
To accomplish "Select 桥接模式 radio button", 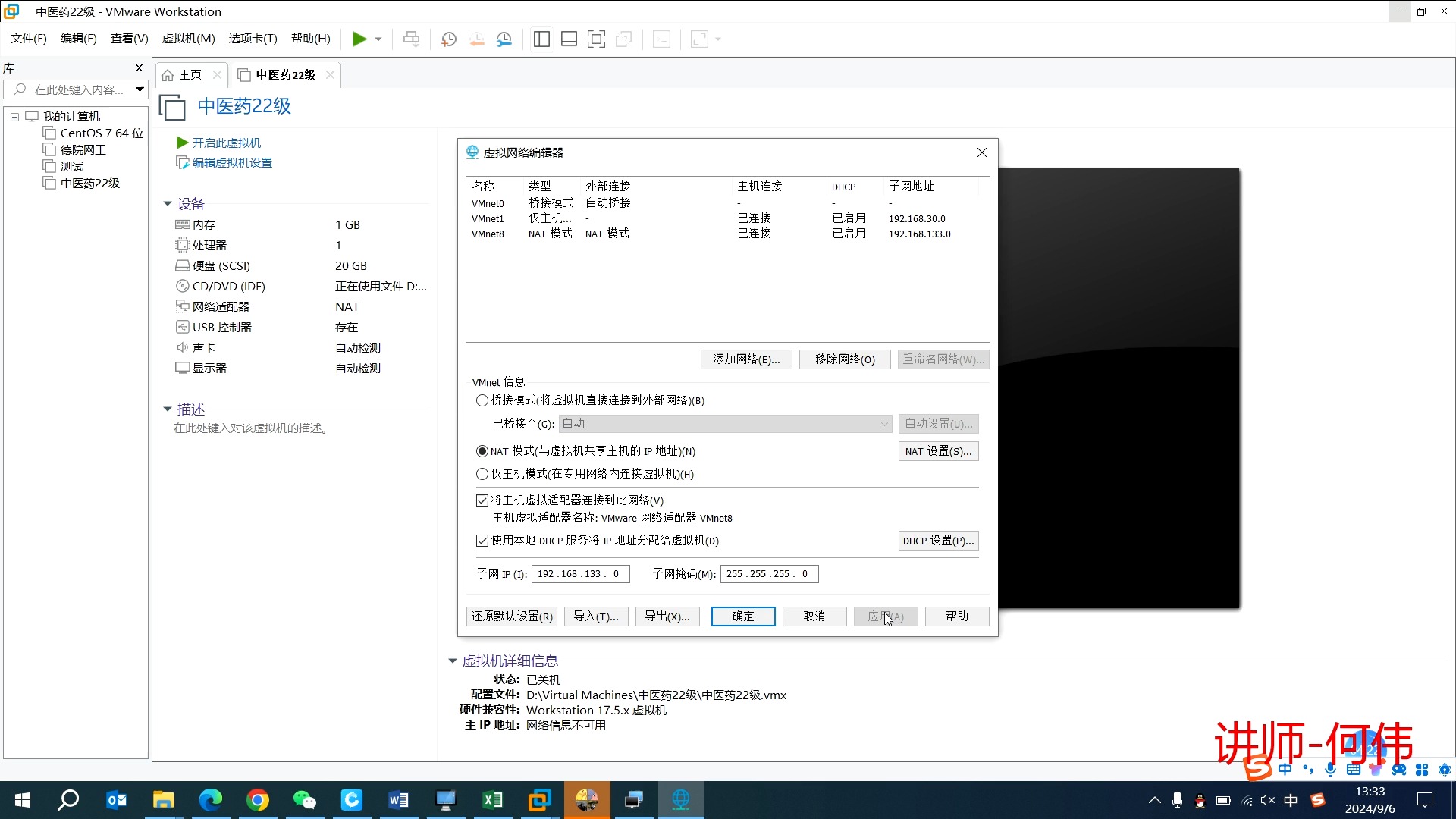I will pyautogui.click(x=482, y=400).
